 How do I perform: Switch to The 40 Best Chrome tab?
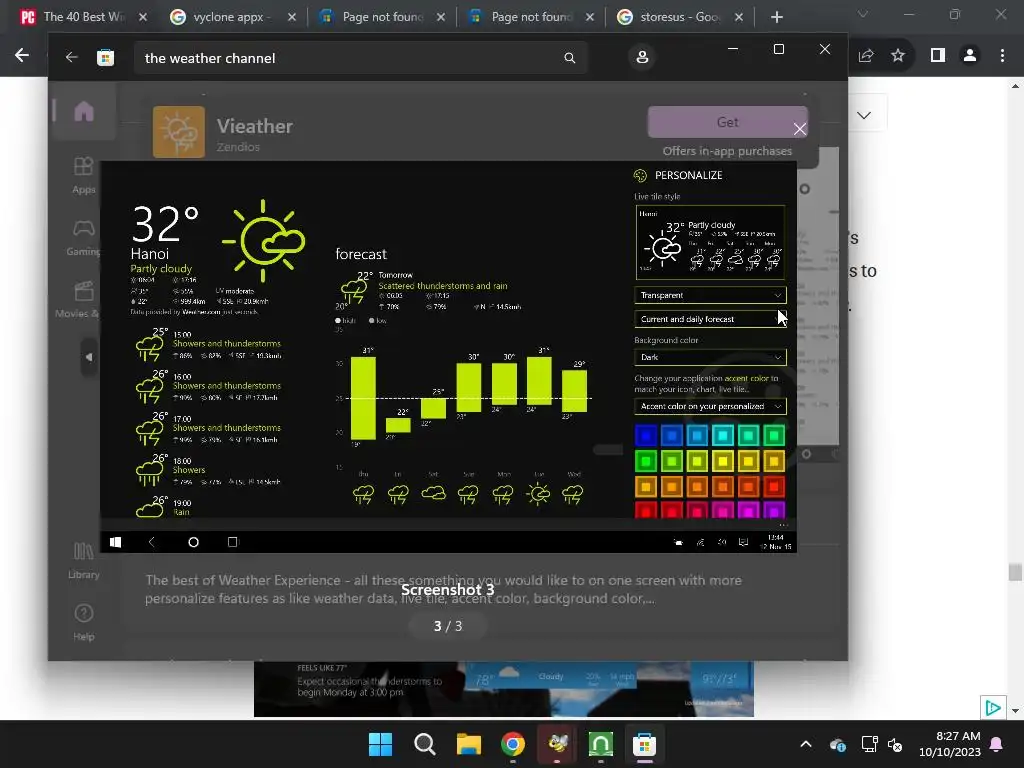83,17
